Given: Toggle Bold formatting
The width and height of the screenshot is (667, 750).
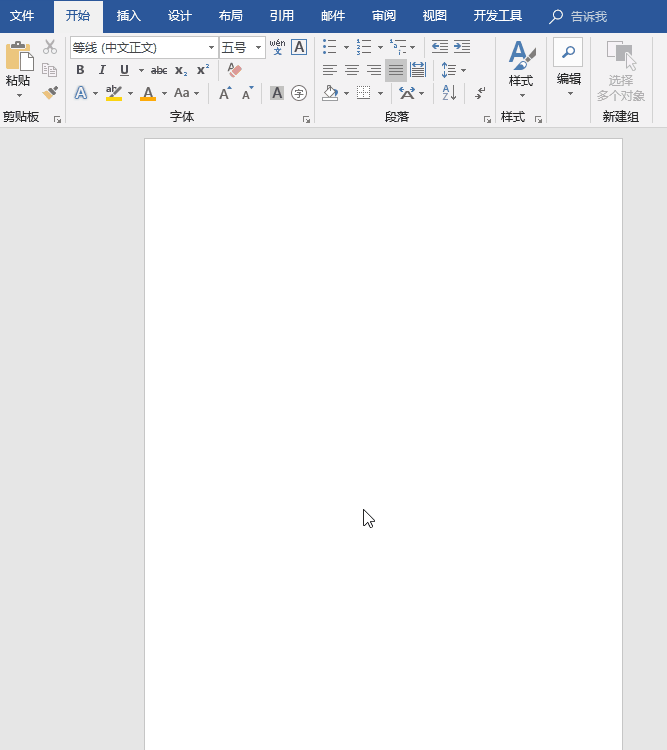Looking at the screenshot, I should pos(80,70).
